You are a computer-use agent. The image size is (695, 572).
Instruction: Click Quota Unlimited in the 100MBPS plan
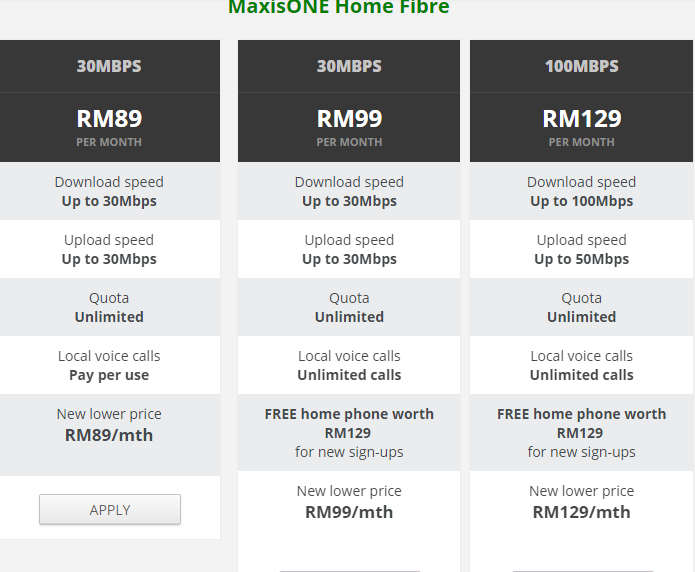[582, 307]
